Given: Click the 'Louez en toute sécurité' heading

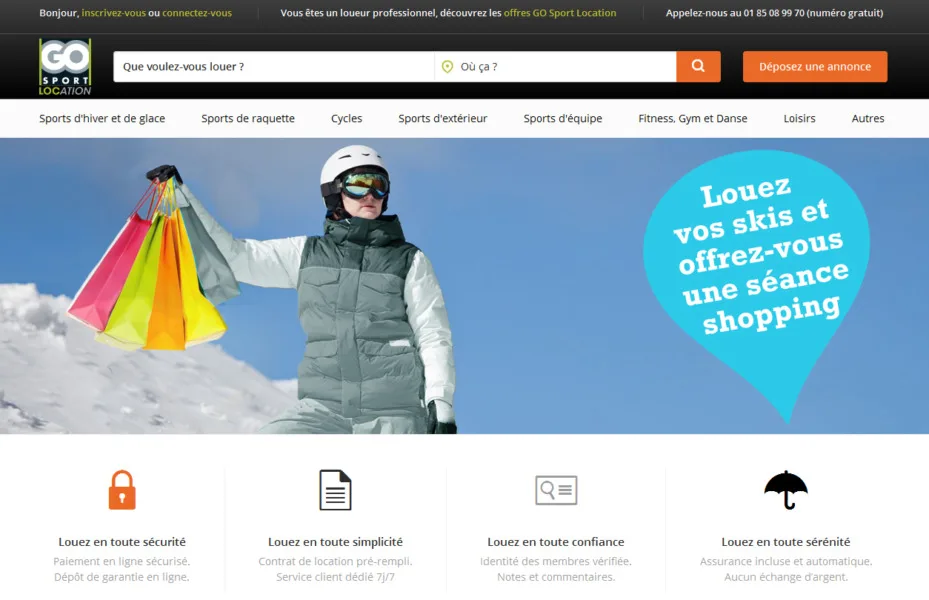Looking at the screenshot, I should [122, 542].
